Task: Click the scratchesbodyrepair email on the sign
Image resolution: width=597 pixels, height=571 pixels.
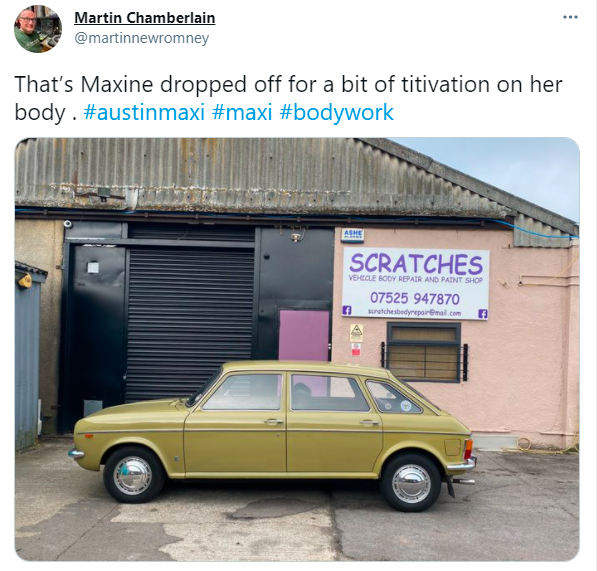Action: (415, 313)
